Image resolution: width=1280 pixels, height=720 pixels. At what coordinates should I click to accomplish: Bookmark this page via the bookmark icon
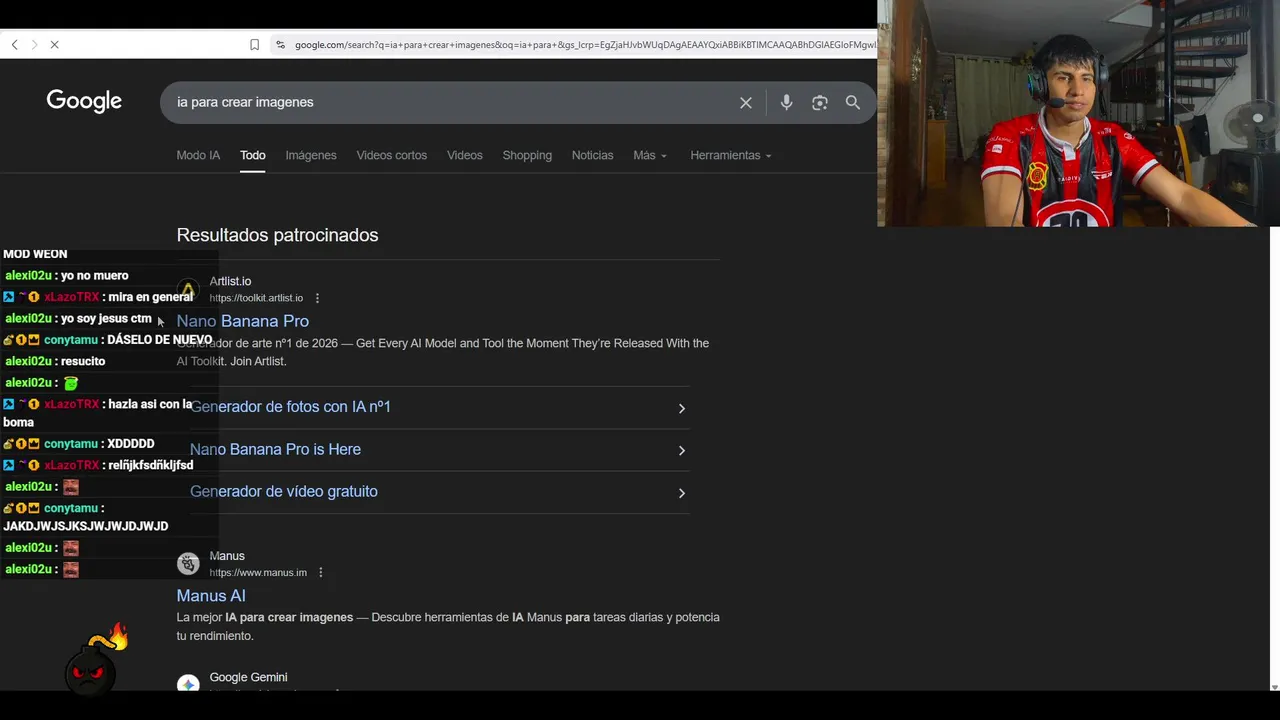pos(254,45)
